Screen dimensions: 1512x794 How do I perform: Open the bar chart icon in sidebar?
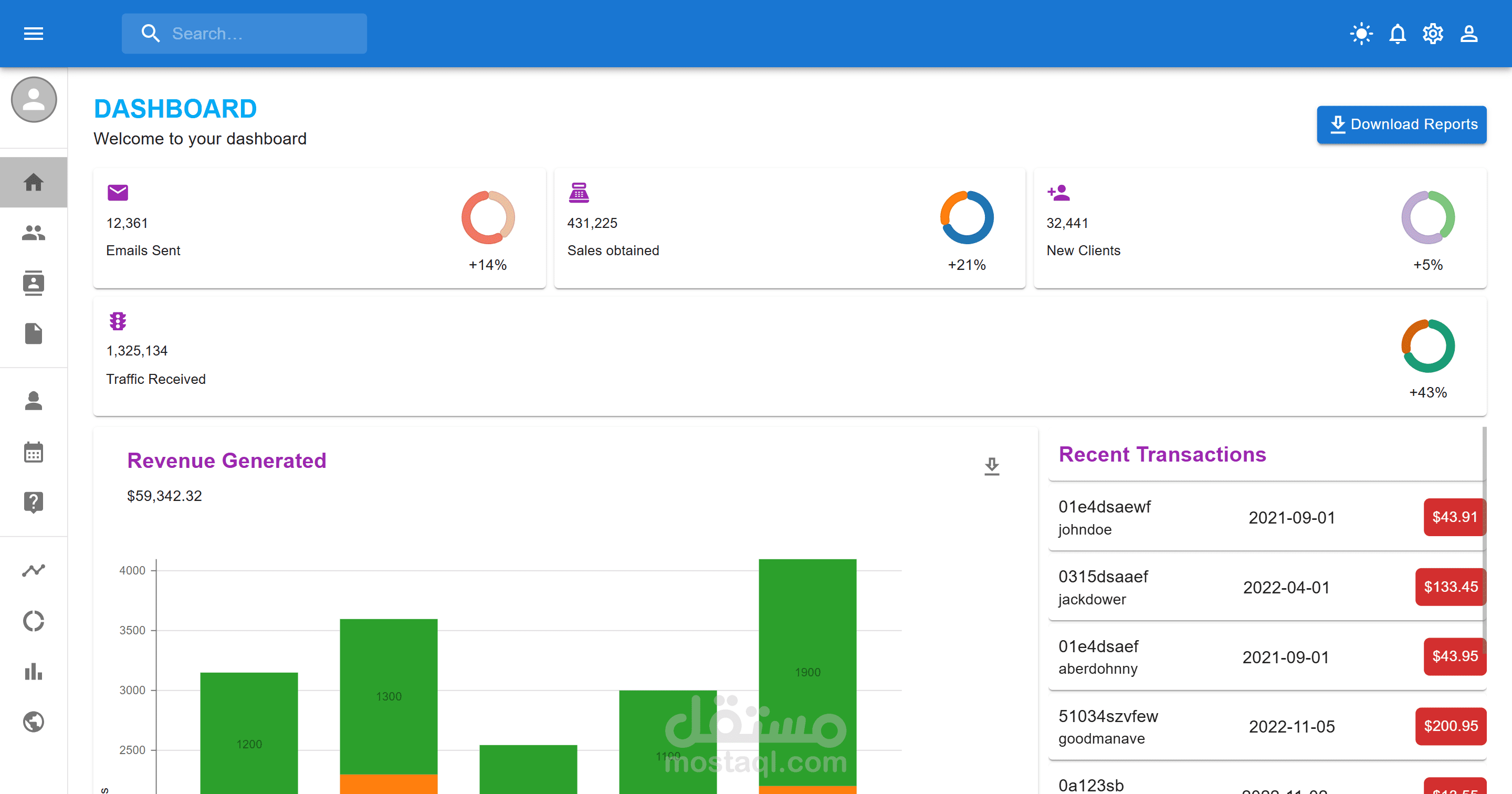tap(34, 671)
